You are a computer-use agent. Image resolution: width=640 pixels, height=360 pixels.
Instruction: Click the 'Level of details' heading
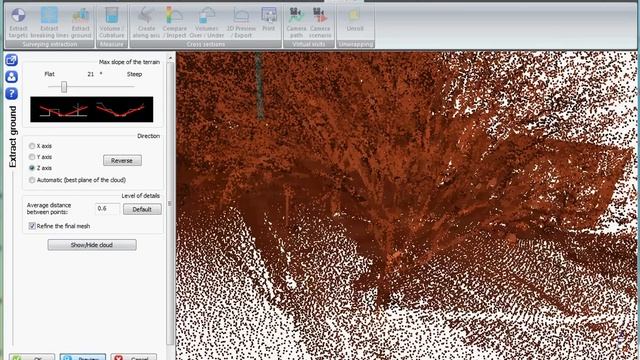point(141,196)
